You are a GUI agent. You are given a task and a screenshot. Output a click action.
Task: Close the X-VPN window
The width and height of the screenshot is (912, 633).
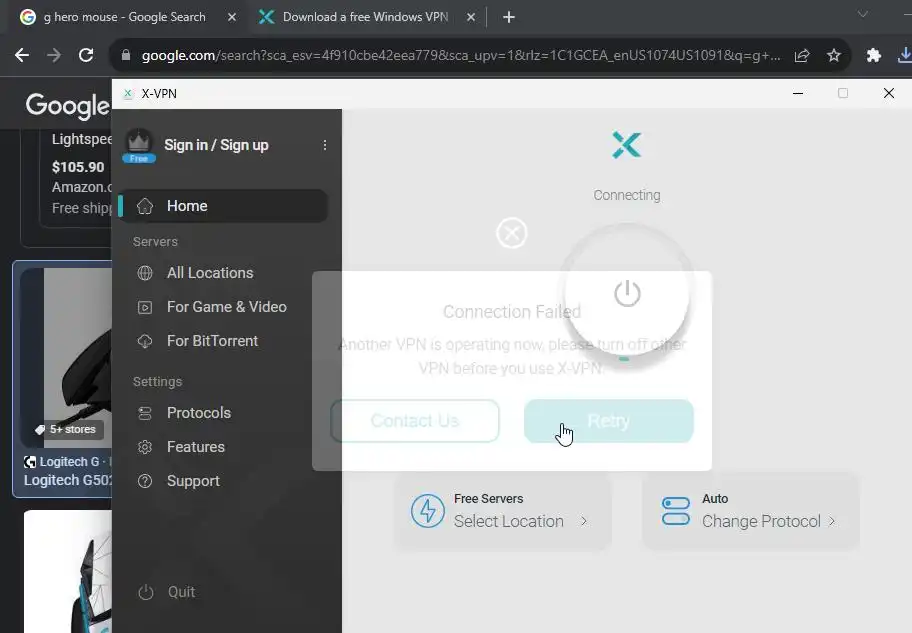click(889, 93)
